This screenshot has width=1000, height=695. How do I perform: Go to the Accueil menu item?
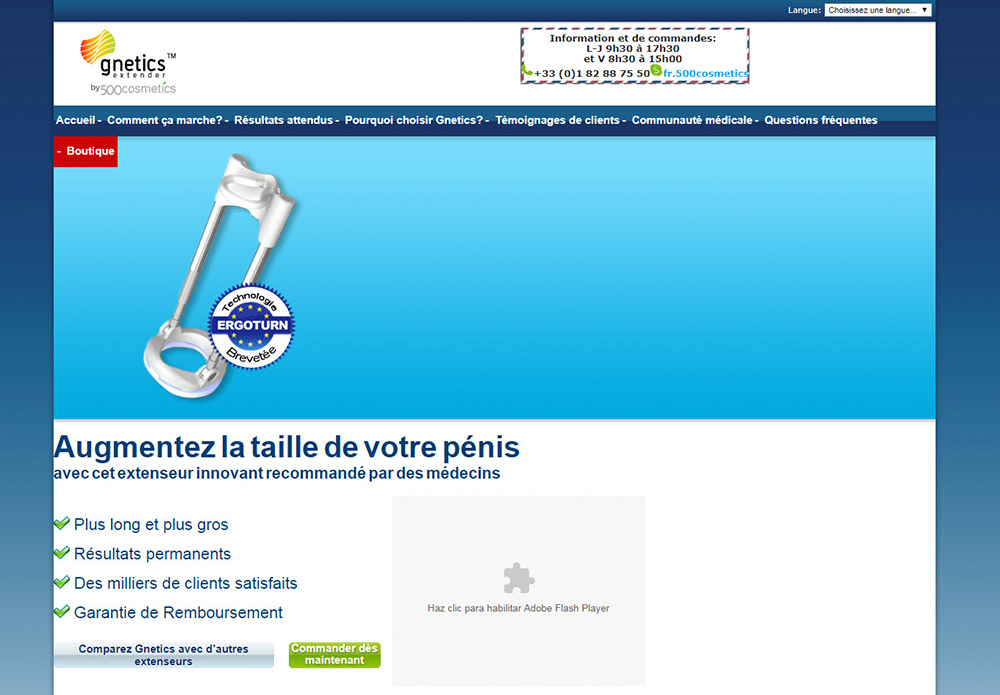[x=76, y=120]
